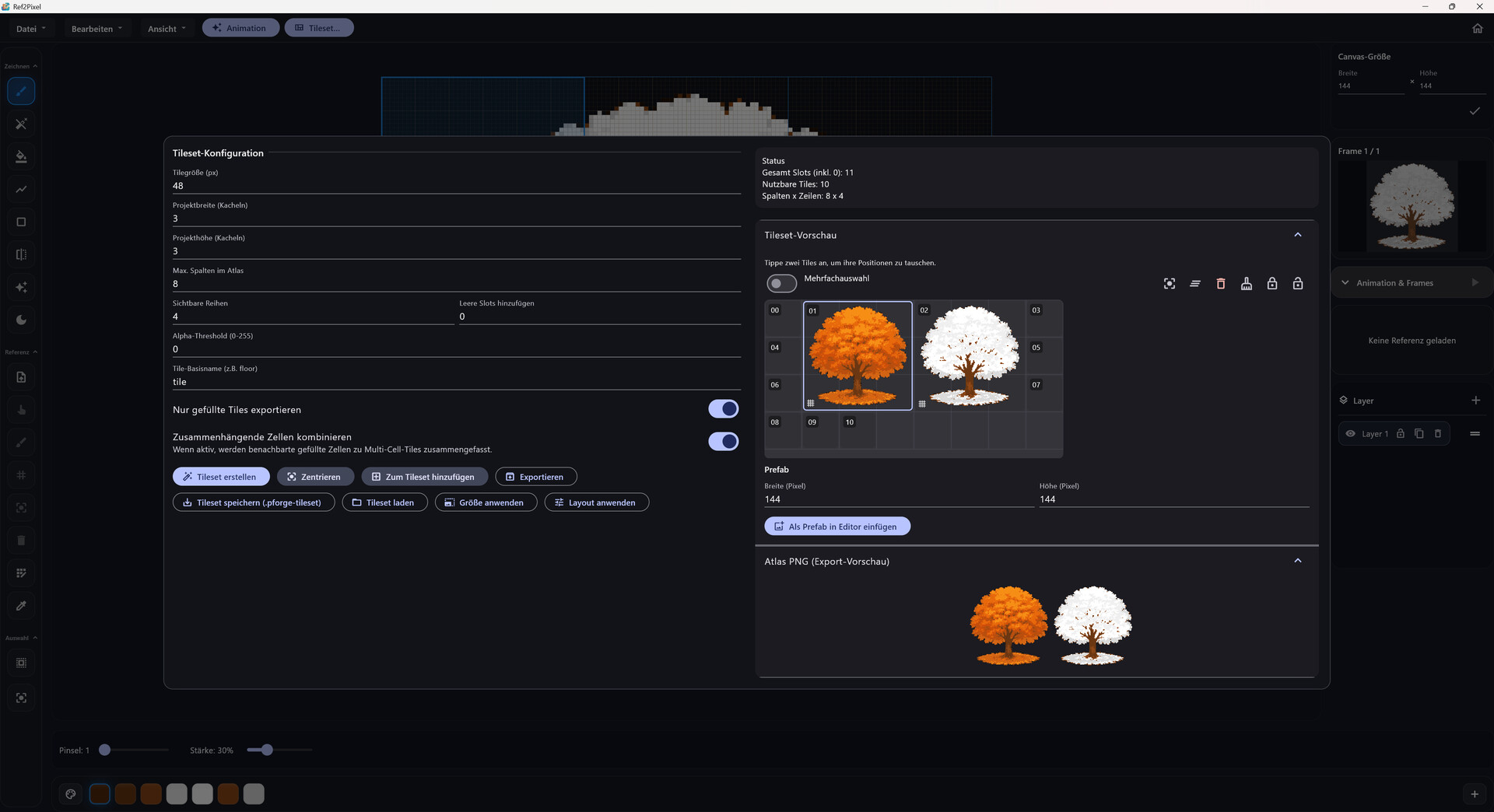
Task: Center the tileset view with the focus icon
Action: point(1170,283)
